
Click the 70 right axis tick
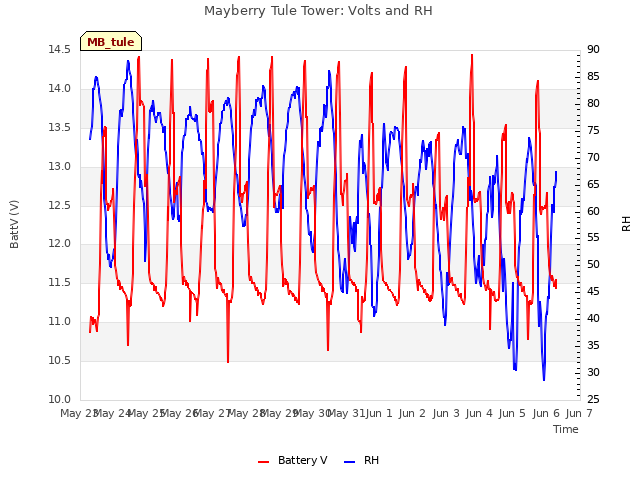tap(593, 158)
